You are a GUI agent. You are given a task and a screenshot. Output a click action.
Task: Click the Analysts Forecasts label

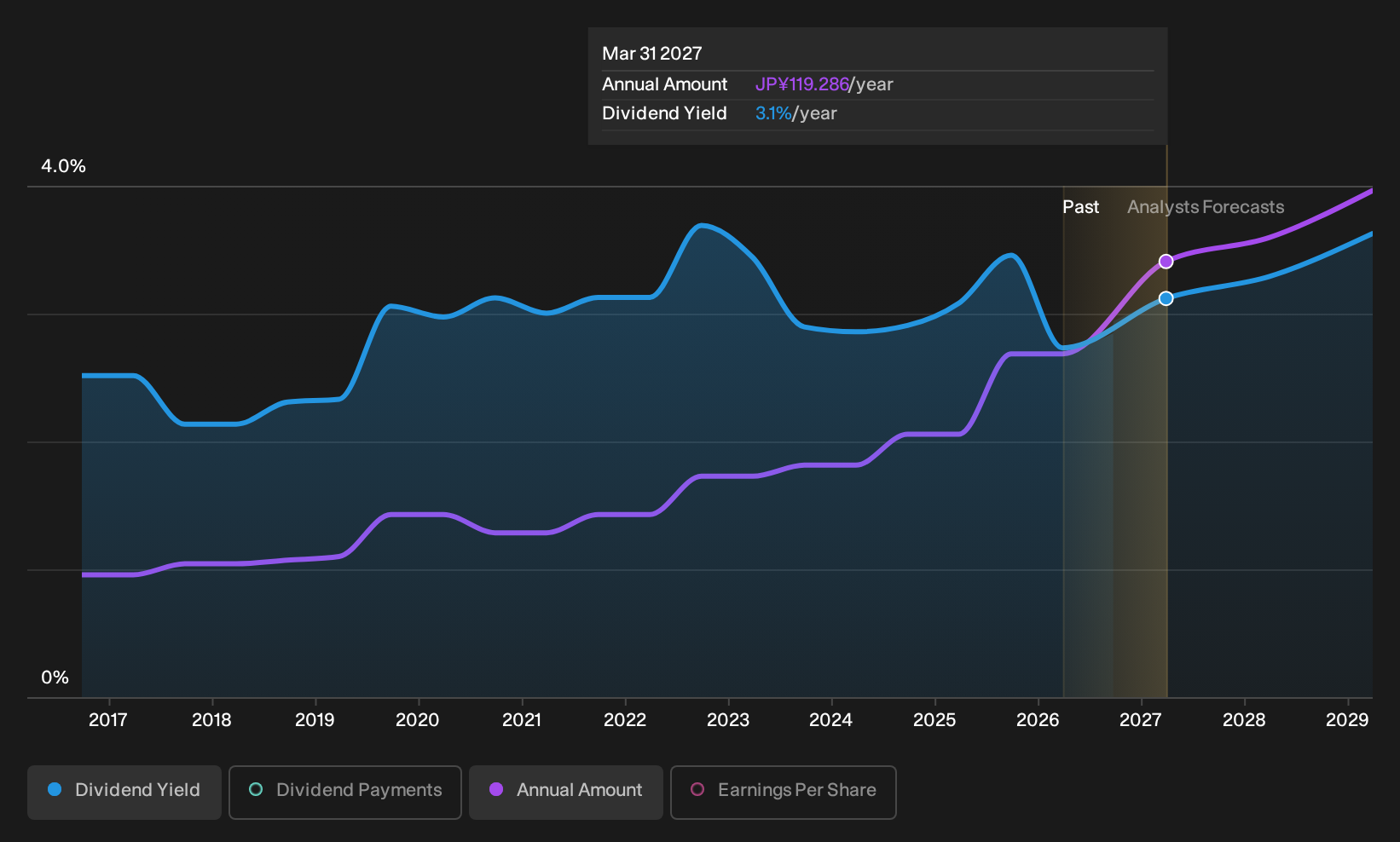click(1206, 207)
